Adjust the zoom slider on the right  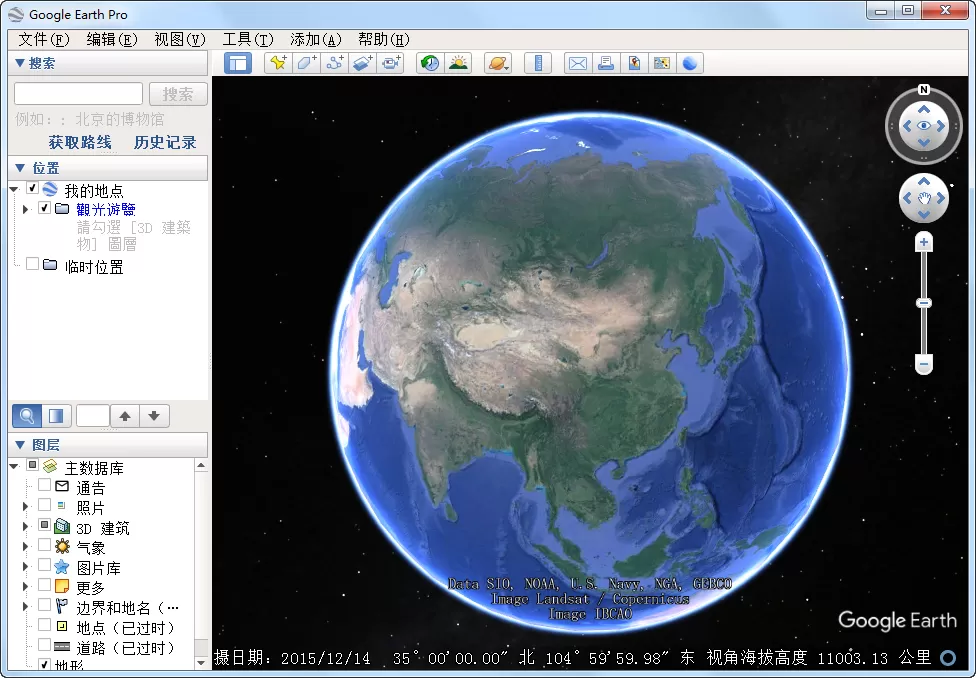[x=922, y=302]
